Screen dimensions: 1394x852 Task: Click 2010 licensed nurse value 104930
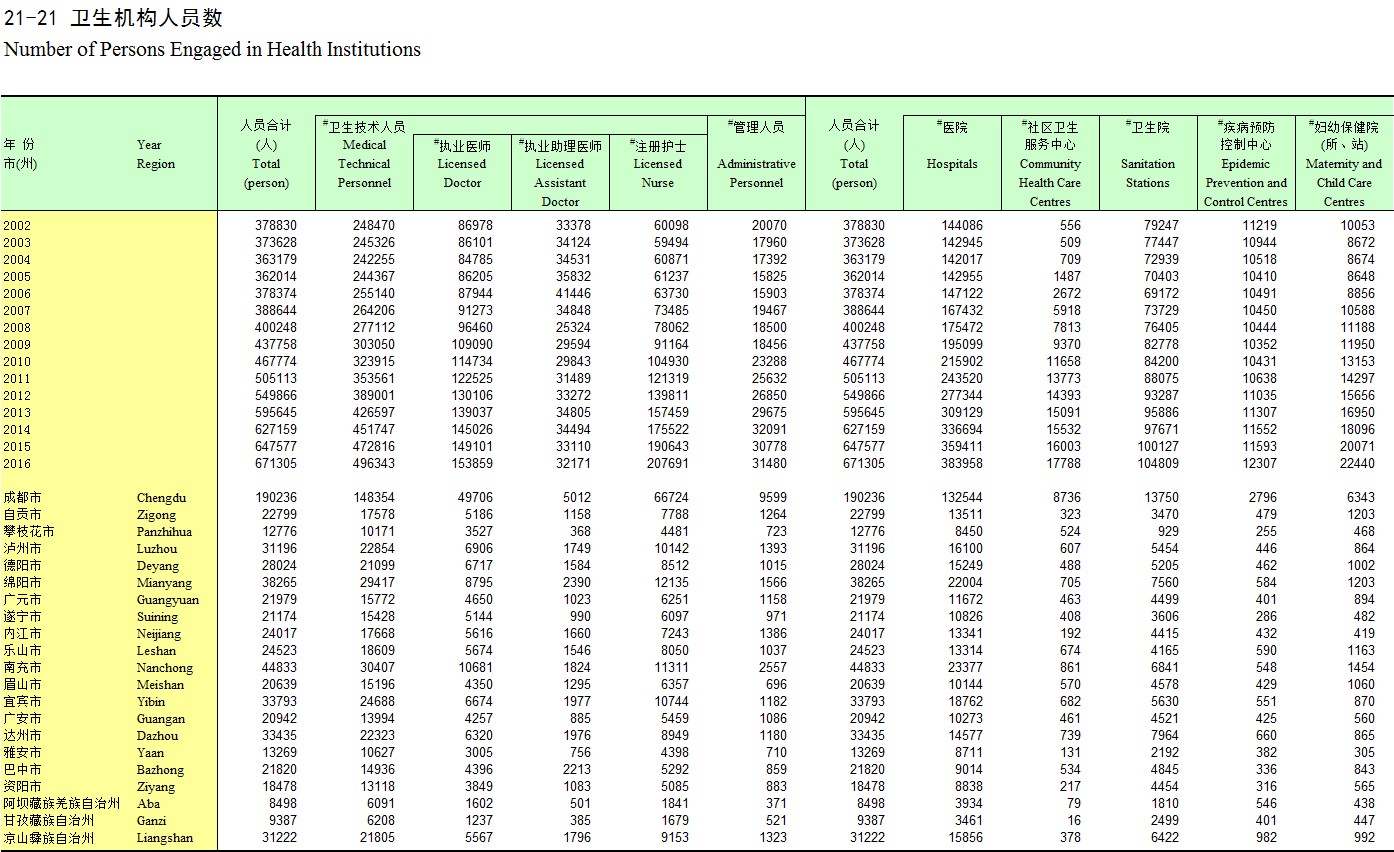pos(668,362)
